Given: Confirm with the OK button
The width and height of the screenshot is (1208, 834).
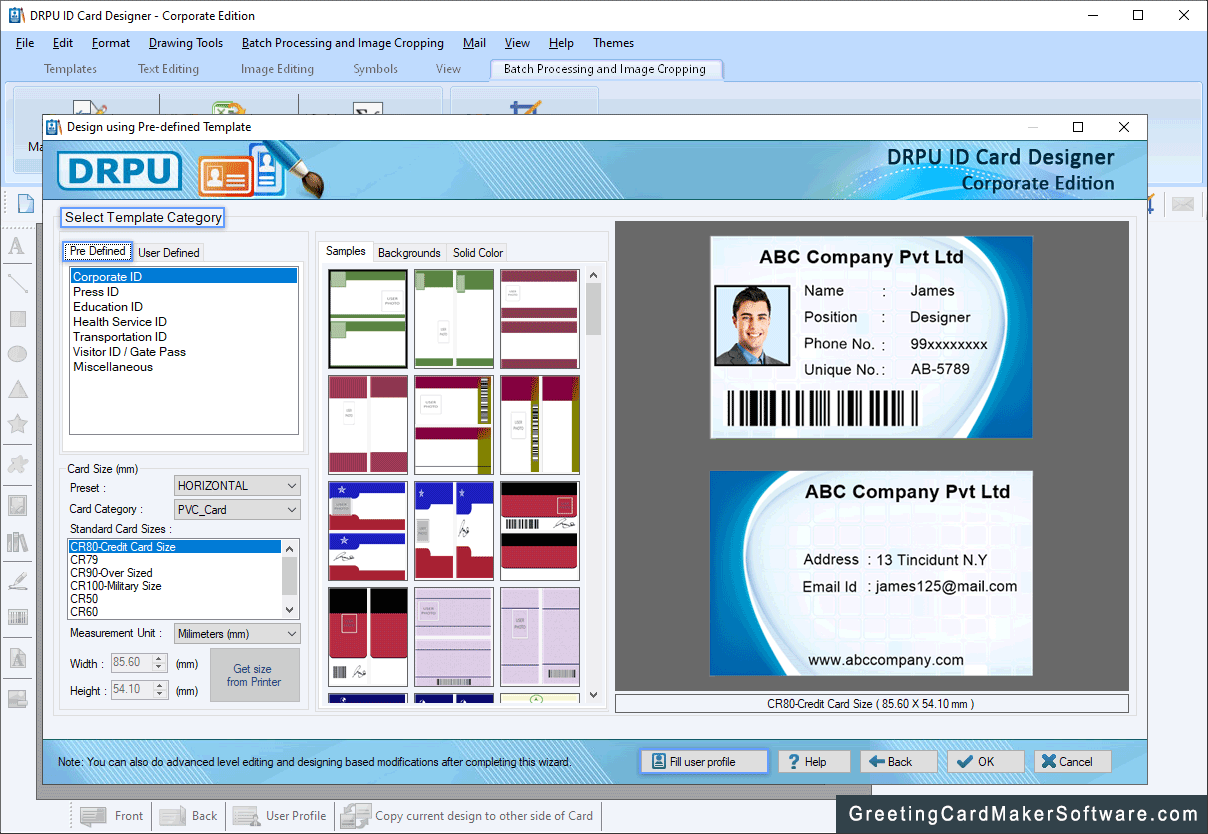Looking at the screenshot, I should coord(986,762).
